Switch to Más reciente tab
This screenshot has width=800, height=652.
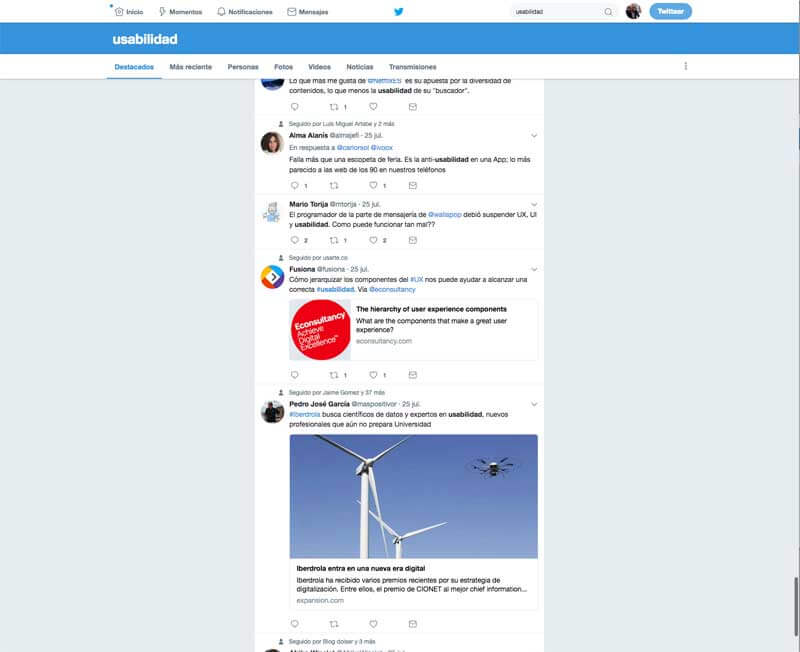pos(190,67)
